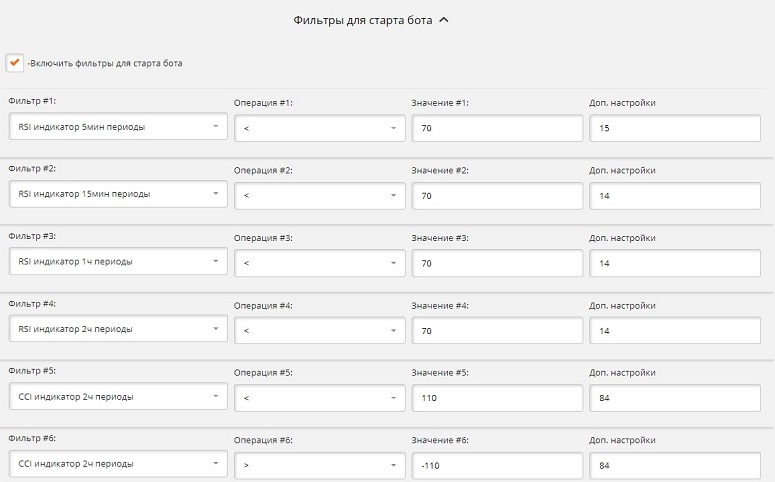The height and width of the screenshot is (482, 775).
Task: Select Значение #2 input field
Action: (497, 196)
